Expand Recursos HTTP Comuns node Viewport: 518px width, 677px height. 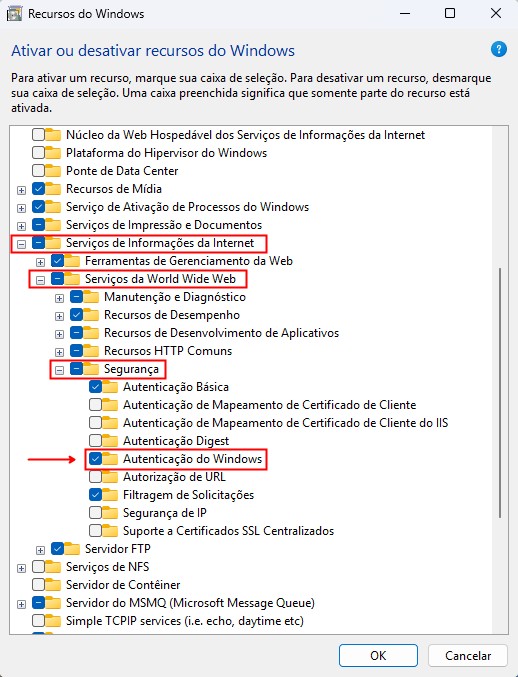pos(59,352)
